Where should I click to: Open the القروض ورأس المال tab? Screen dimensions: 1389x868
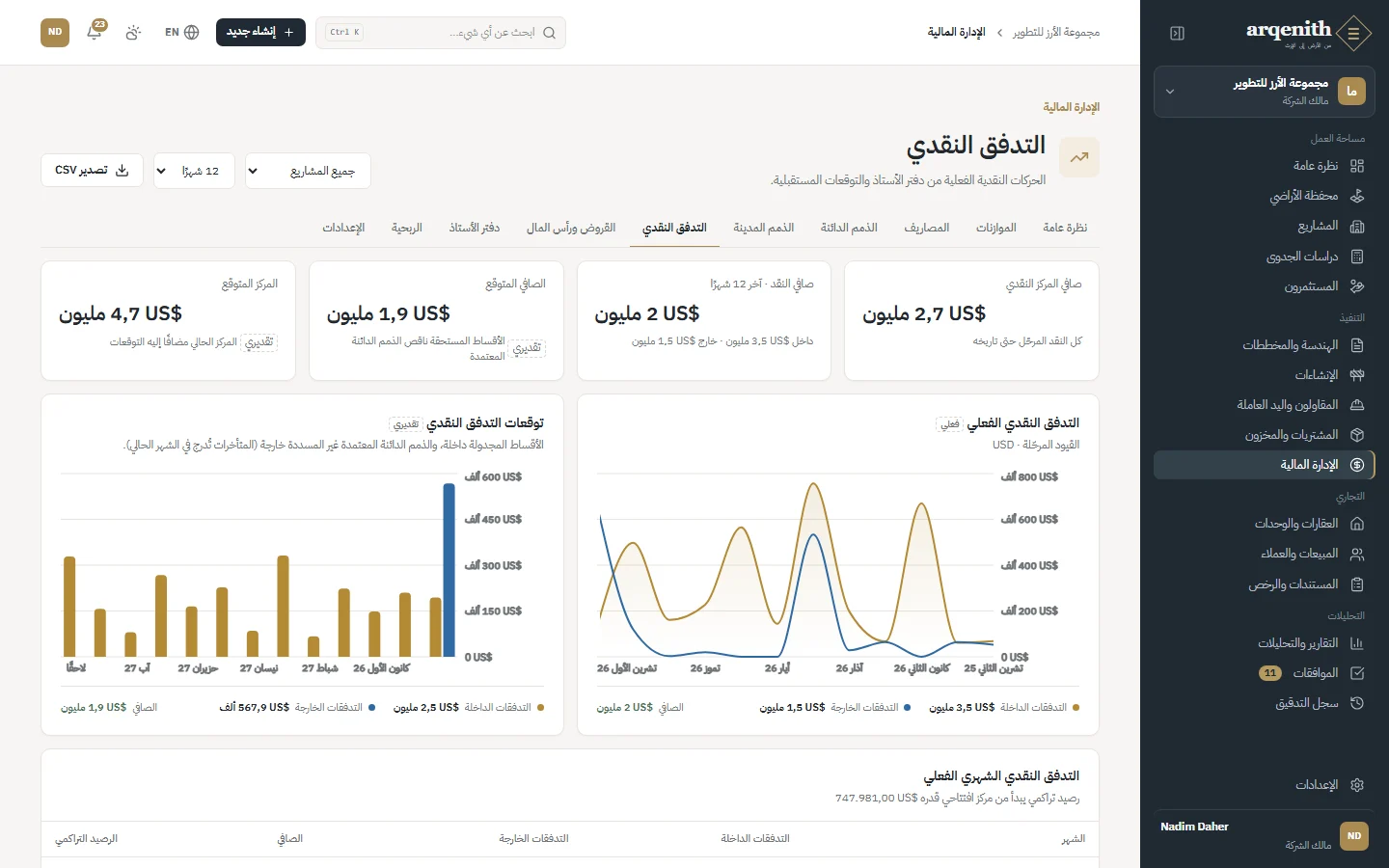571,228
